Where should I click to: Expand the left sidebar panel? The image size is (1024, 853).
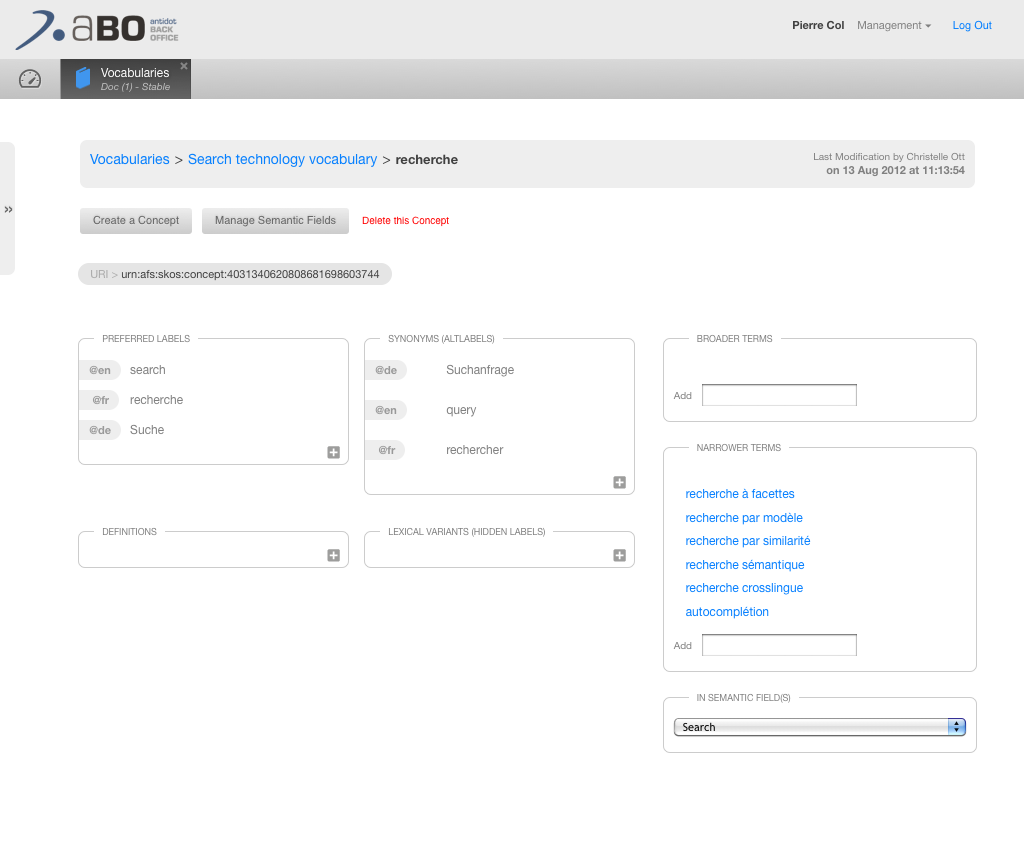(x=8, y=209)
